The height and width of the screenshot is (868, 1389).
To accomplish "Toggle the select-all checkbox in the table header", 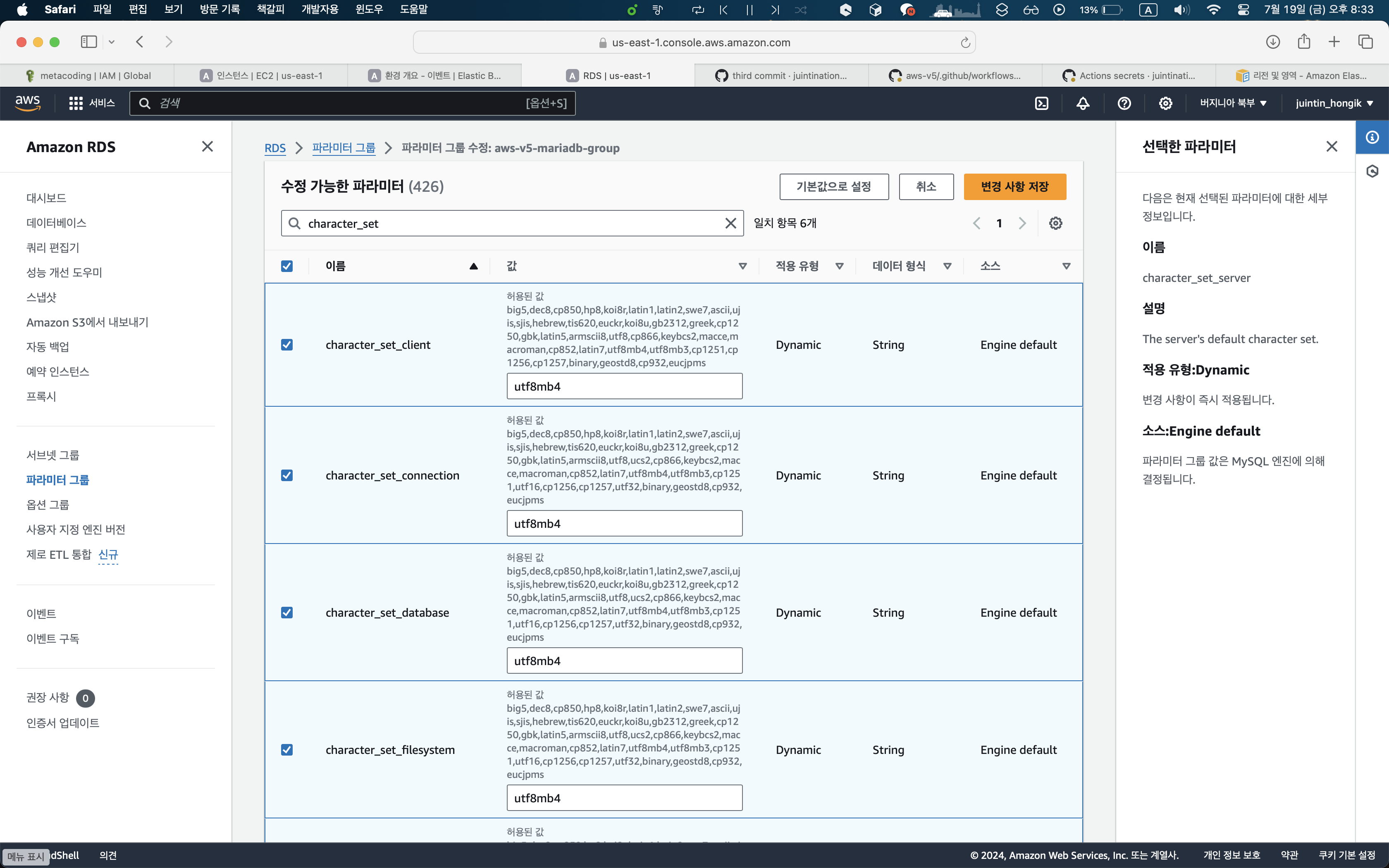I will click(x=287, y=266).
